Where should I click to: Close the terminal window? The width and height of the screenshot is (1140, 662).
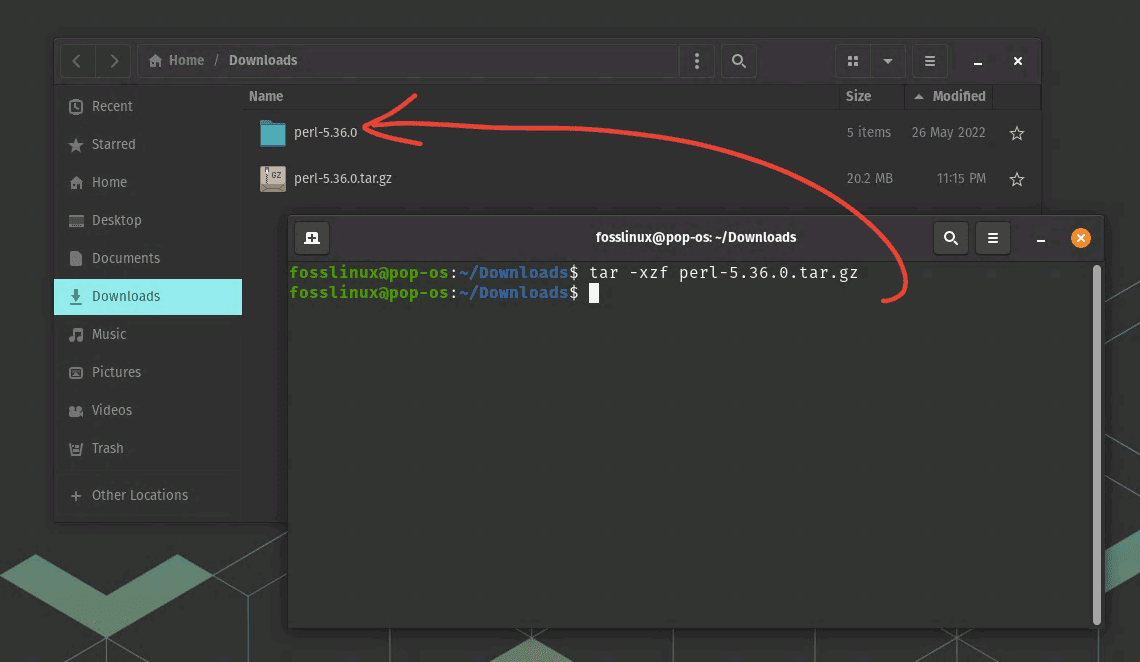tap(1080, 238)
